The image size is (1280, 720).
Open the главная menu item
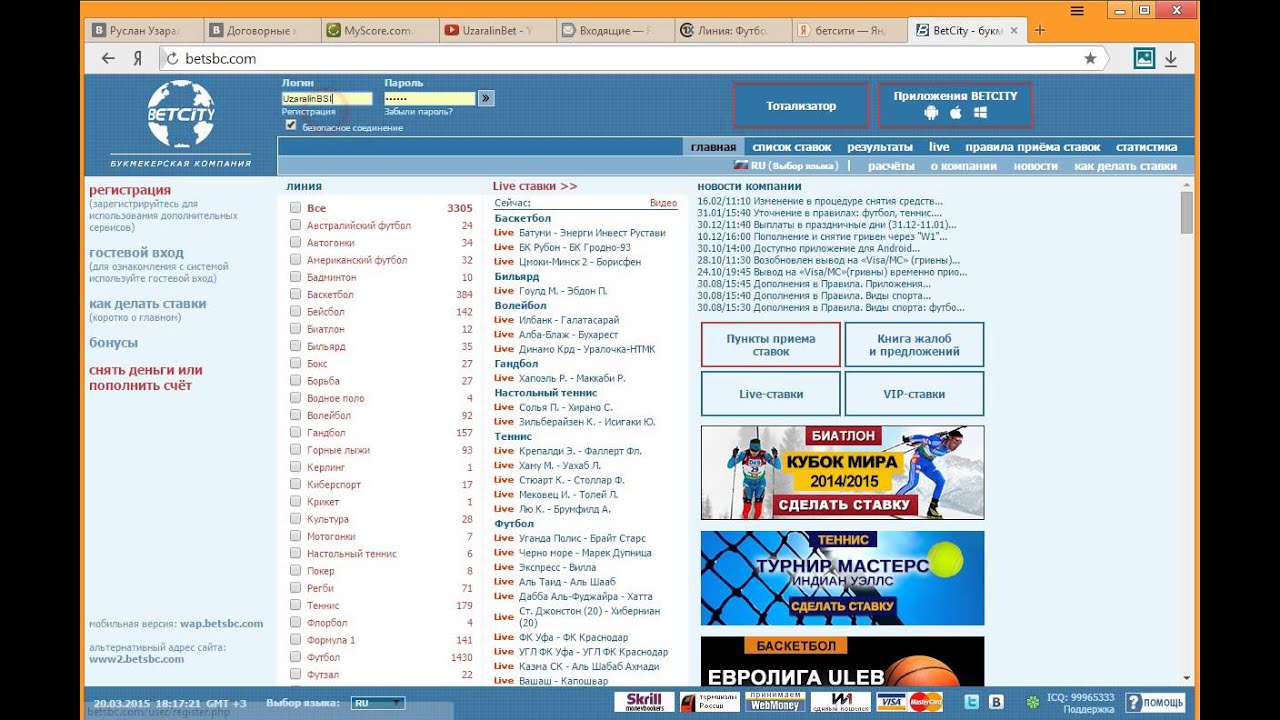coord(713,147)
